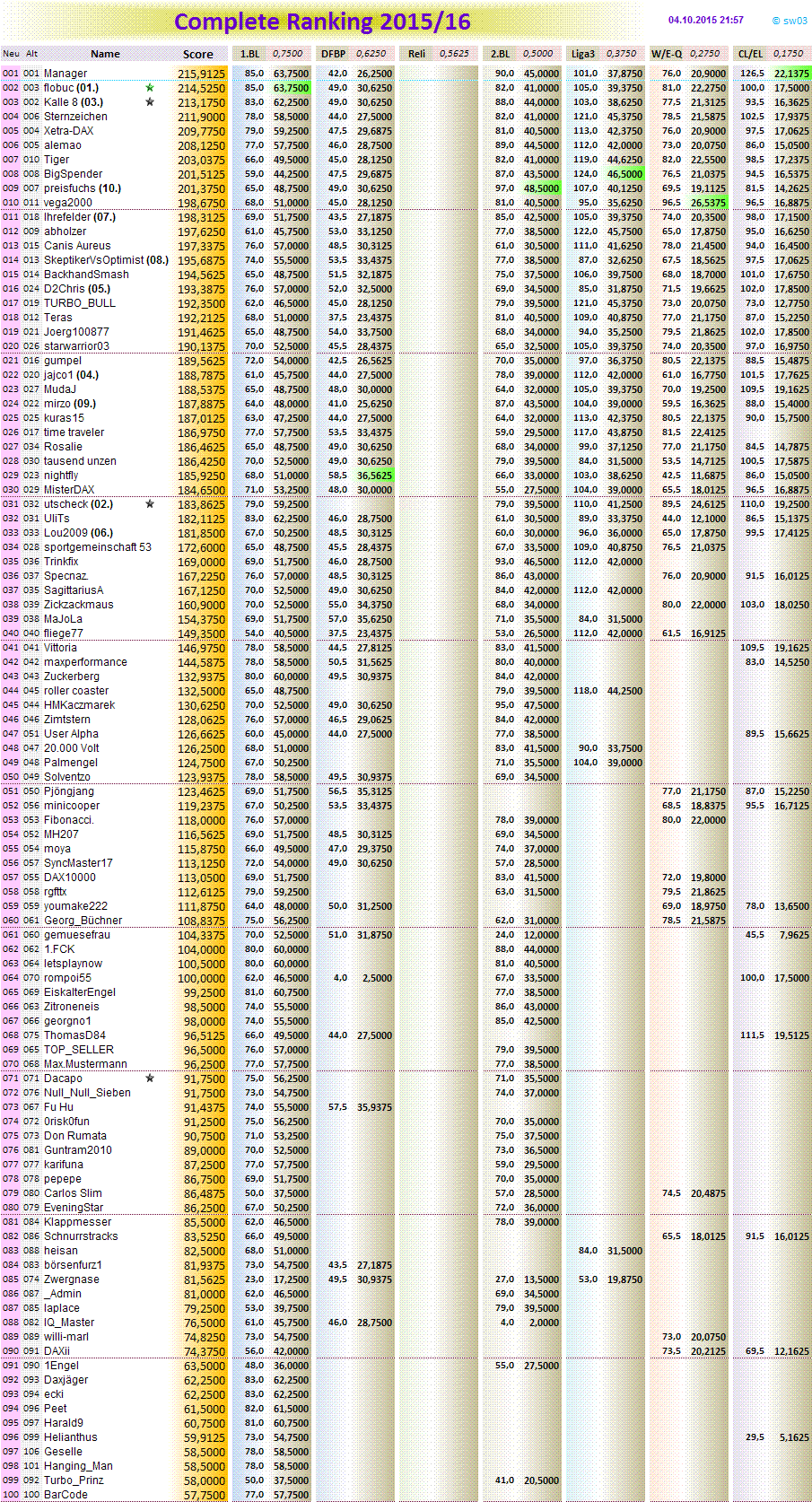Select the name 'time traveler'
This screenshot has width=812, height=1502.
(74, 432)
